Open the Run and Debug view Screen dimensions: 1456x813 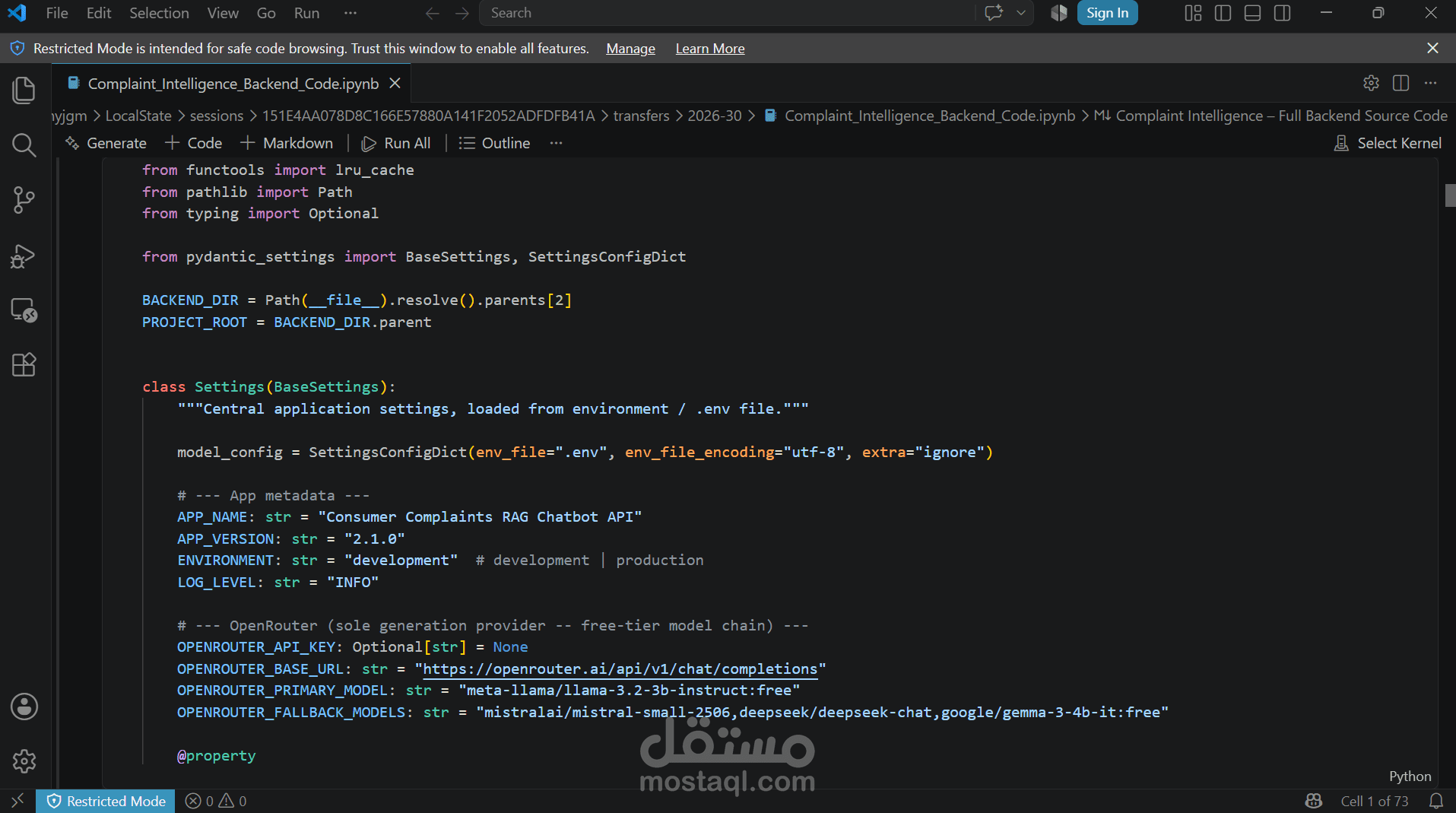24,256
